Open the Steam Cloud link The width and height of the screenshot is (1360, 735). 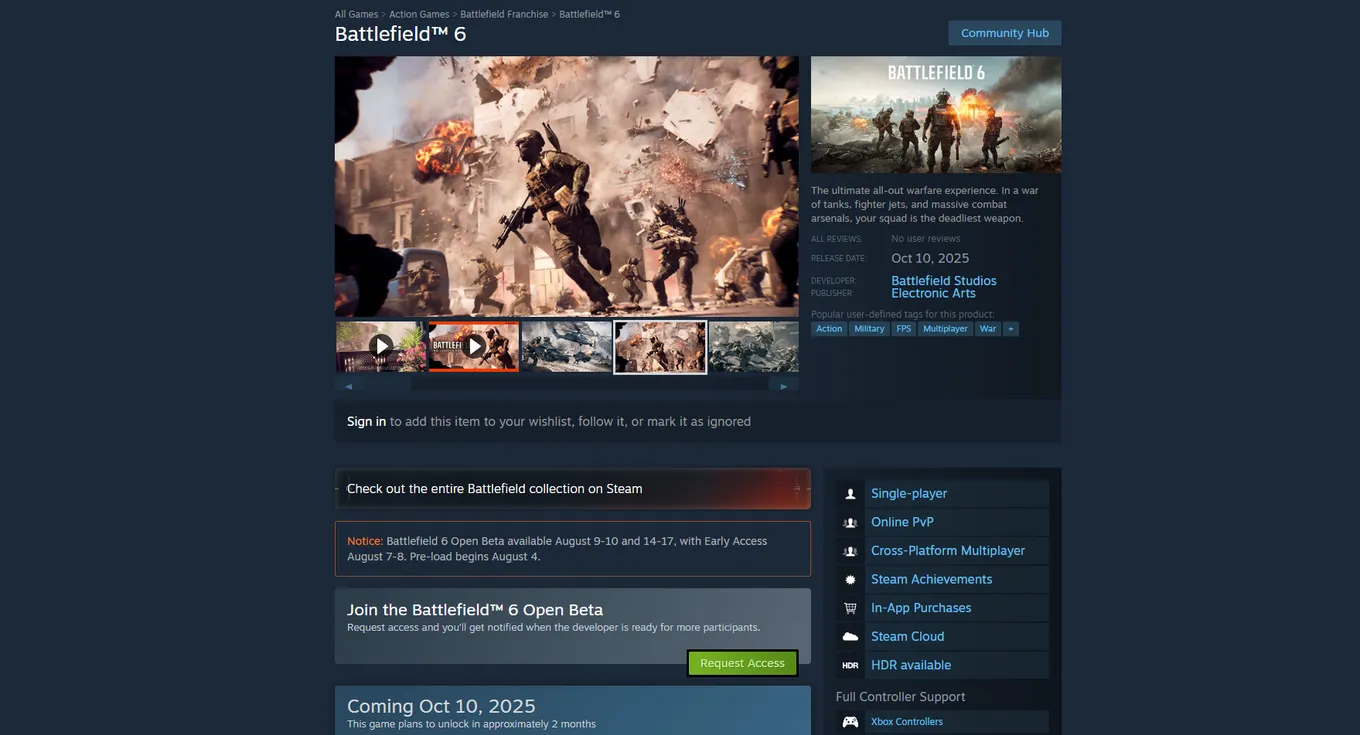click(908, 637)
